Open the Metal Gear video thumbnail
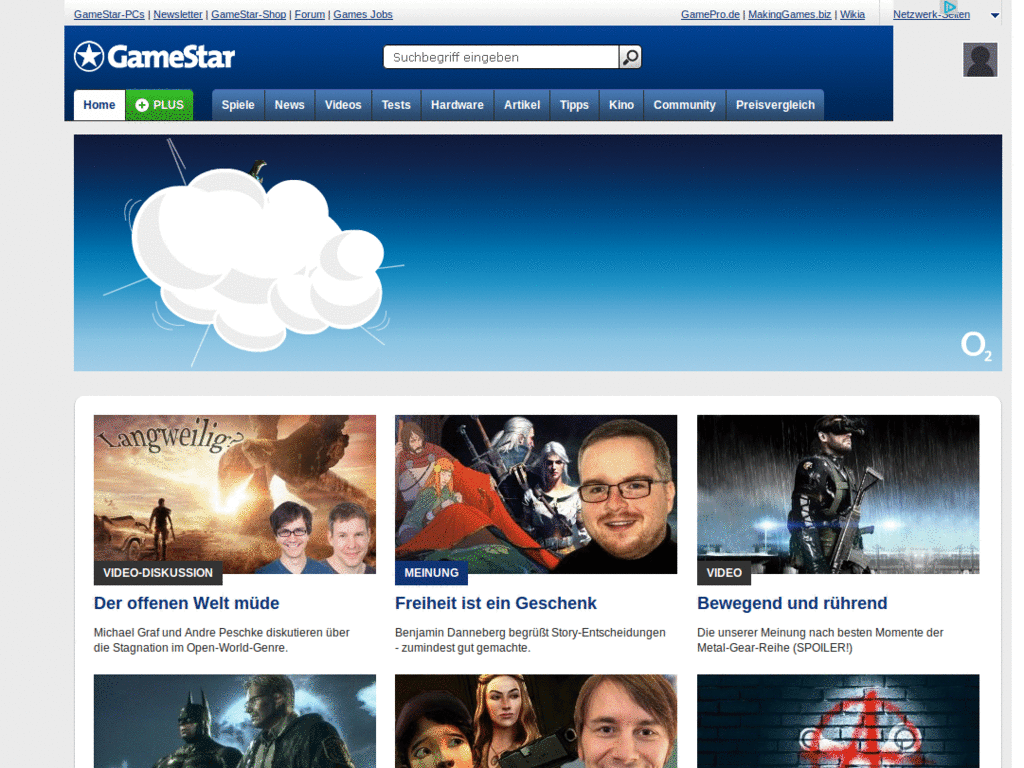The width and height of the screenshot is (1024, 768). pos(838,494)
